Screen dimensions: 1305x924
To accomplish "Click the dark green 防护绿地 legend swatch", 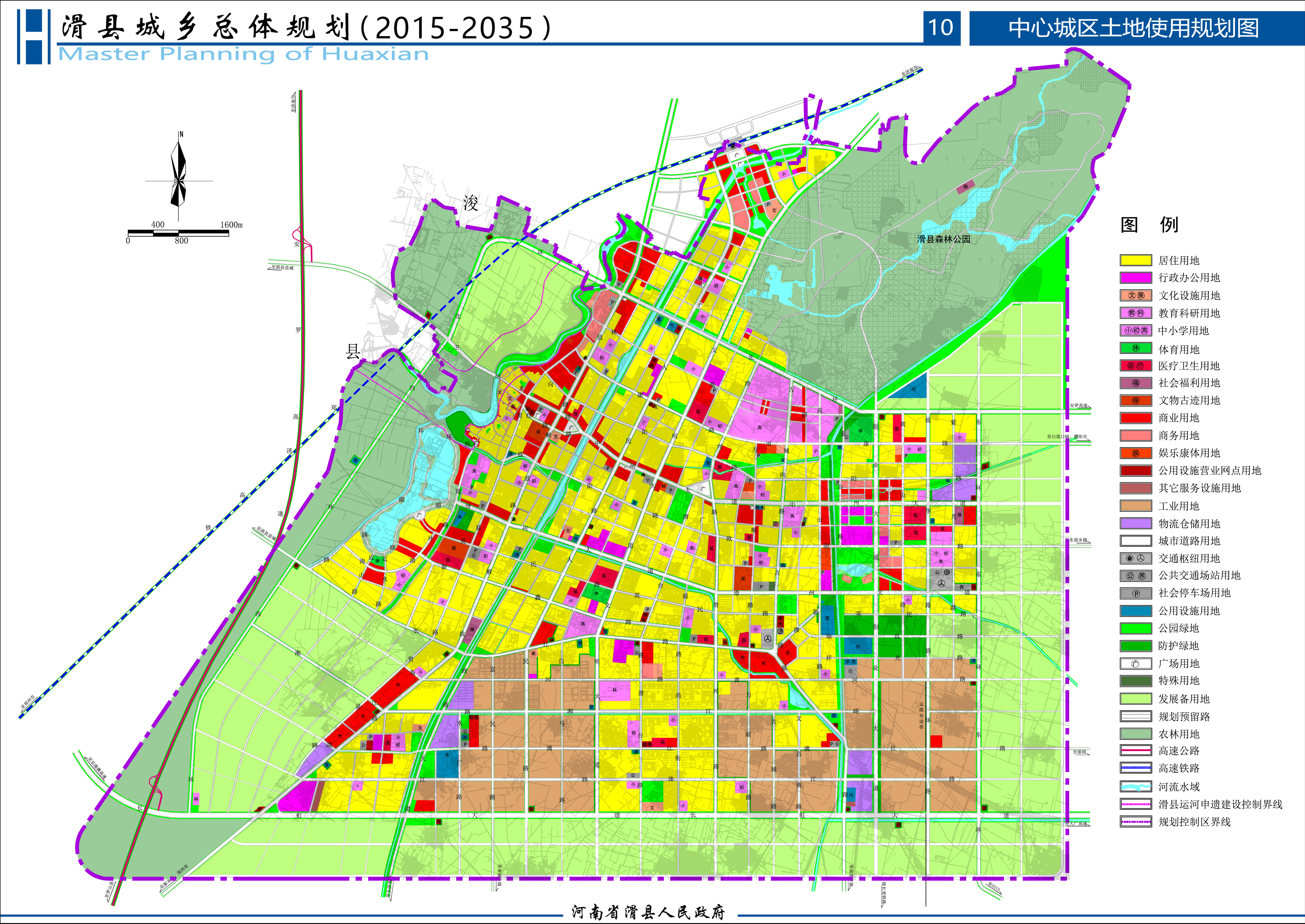I will [x=1136, y=646].
